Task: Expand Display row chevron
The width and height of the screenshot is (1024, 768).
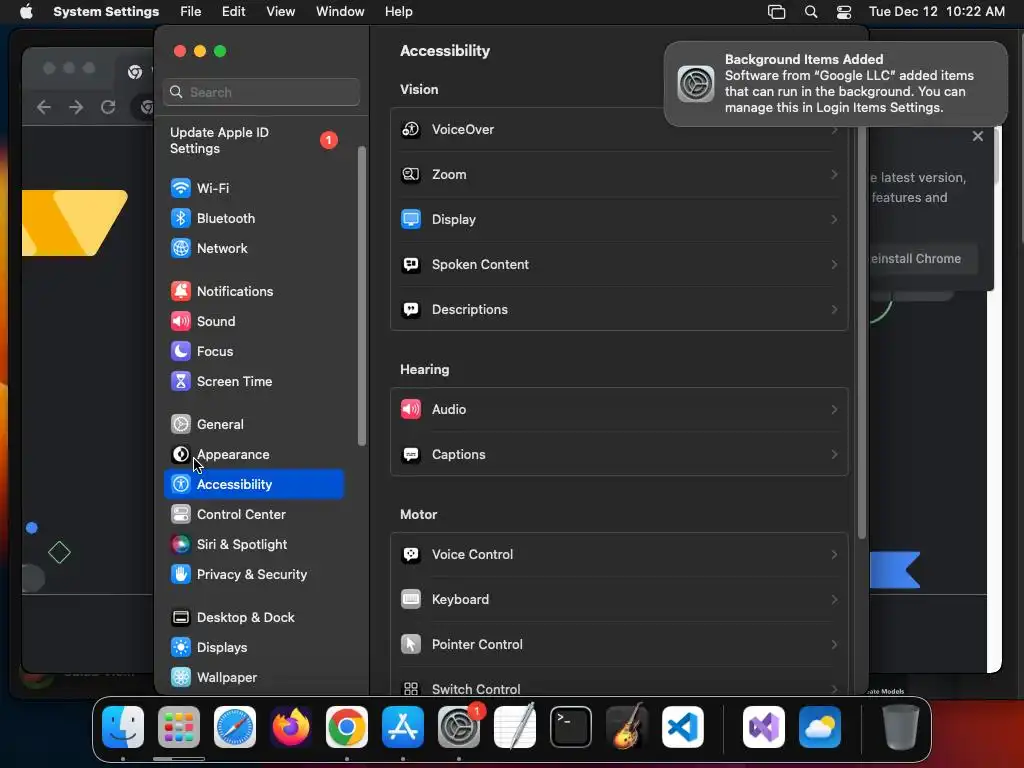Action: pyautogui.click(x=834, y=219)
